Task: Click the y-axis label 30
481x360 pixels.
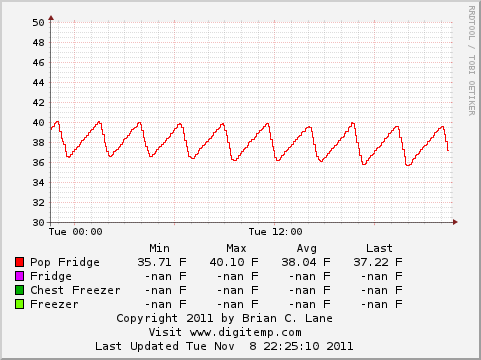Action: [x=38, y=222]
